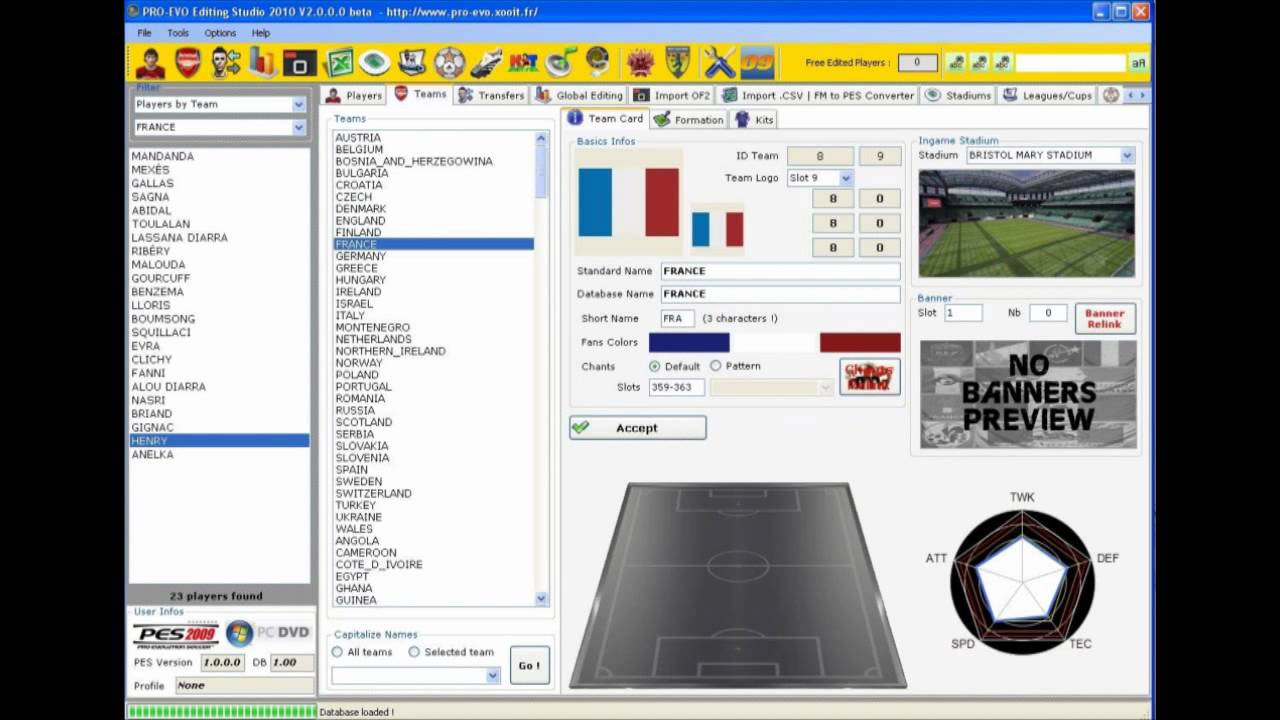
Task: Open the Kits sub-tab
Action: point(754,119)
